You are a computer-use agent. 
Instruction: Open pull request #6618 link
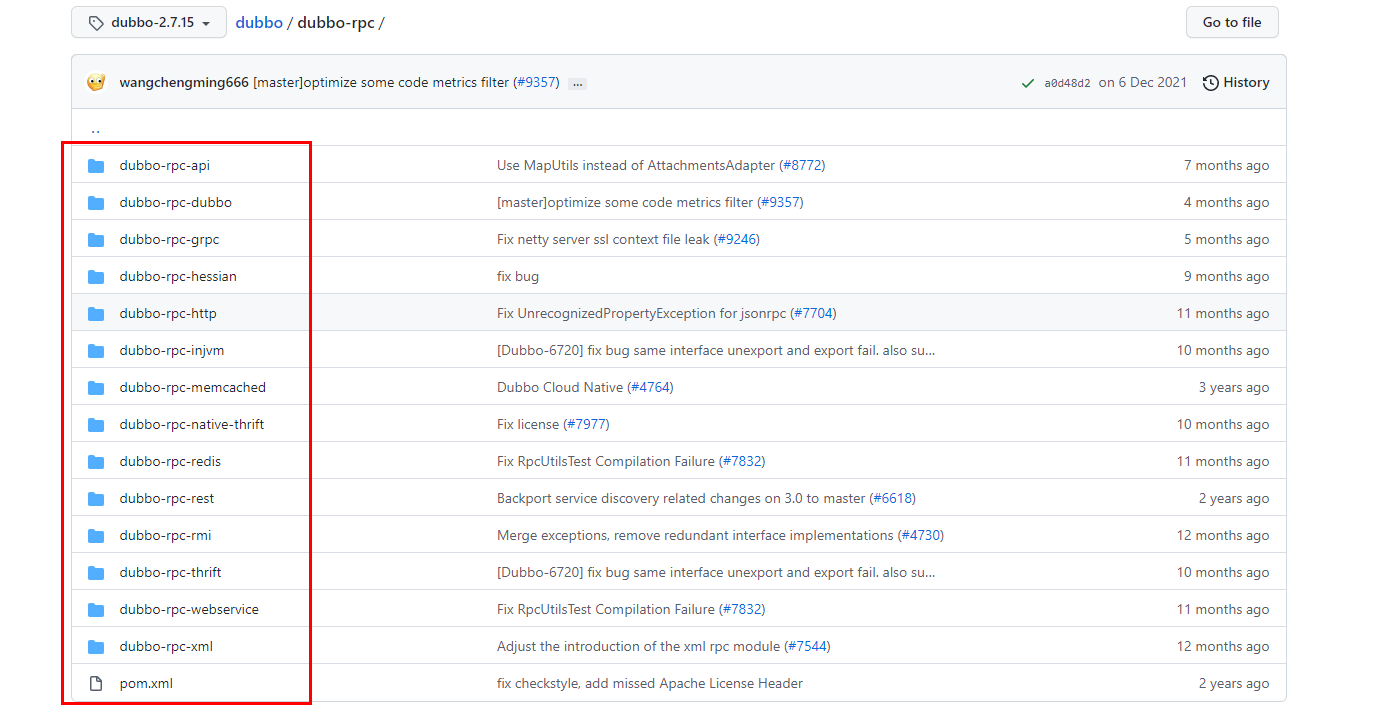892,498
